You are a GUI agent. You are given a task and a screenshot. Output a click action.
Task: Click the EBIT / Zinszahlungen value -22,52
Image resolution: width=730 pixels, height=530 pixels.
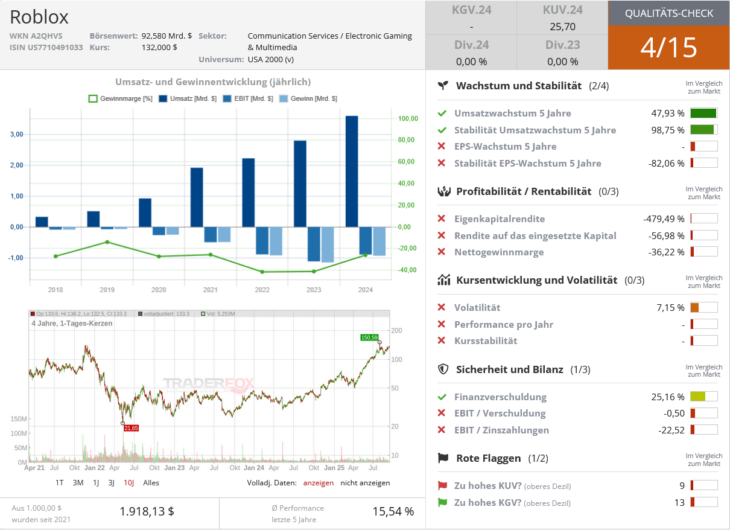tap(671, 430)
